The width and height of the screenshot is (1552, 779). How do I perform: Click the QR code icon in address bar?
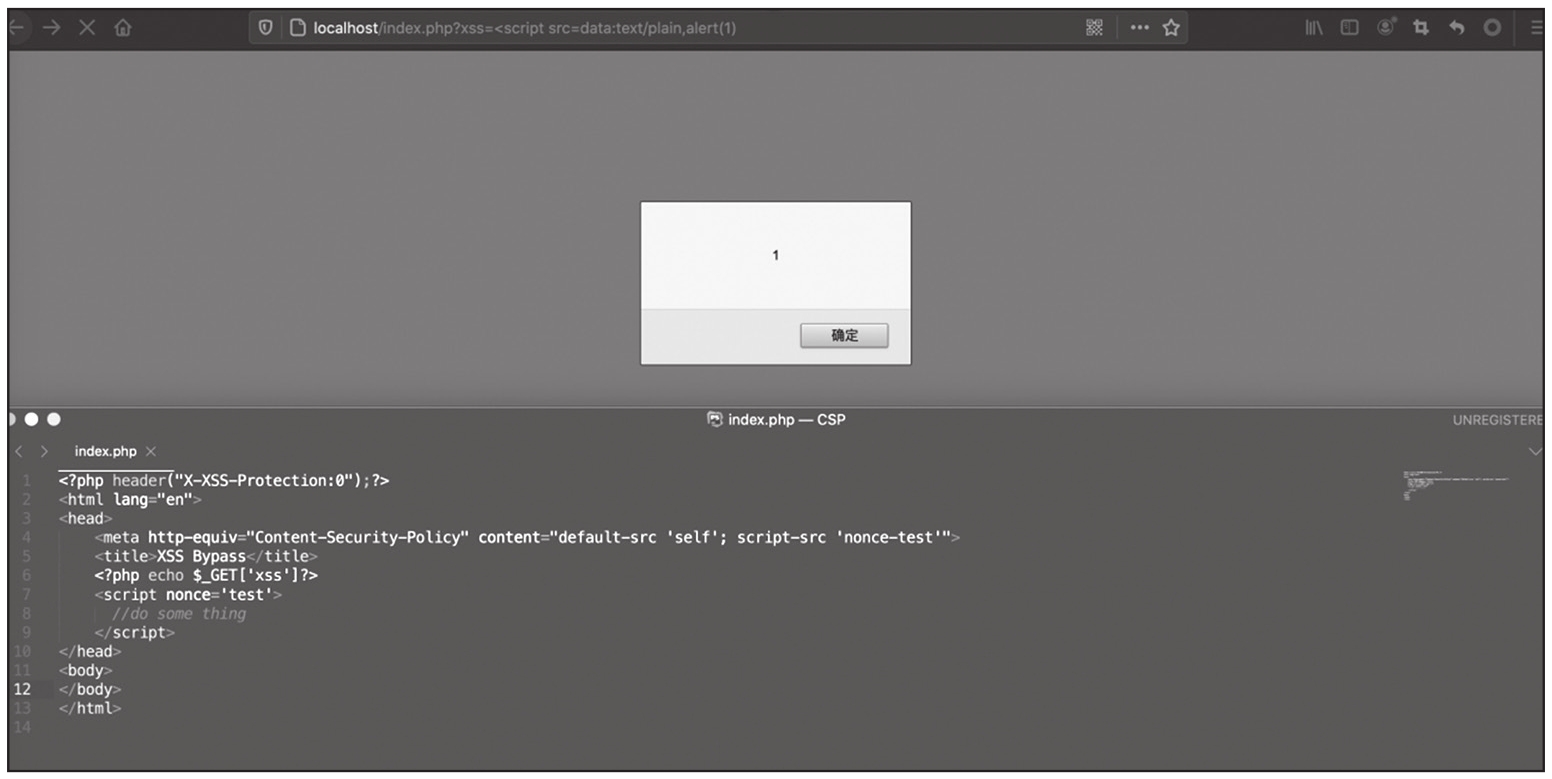tap(1094, 28)
